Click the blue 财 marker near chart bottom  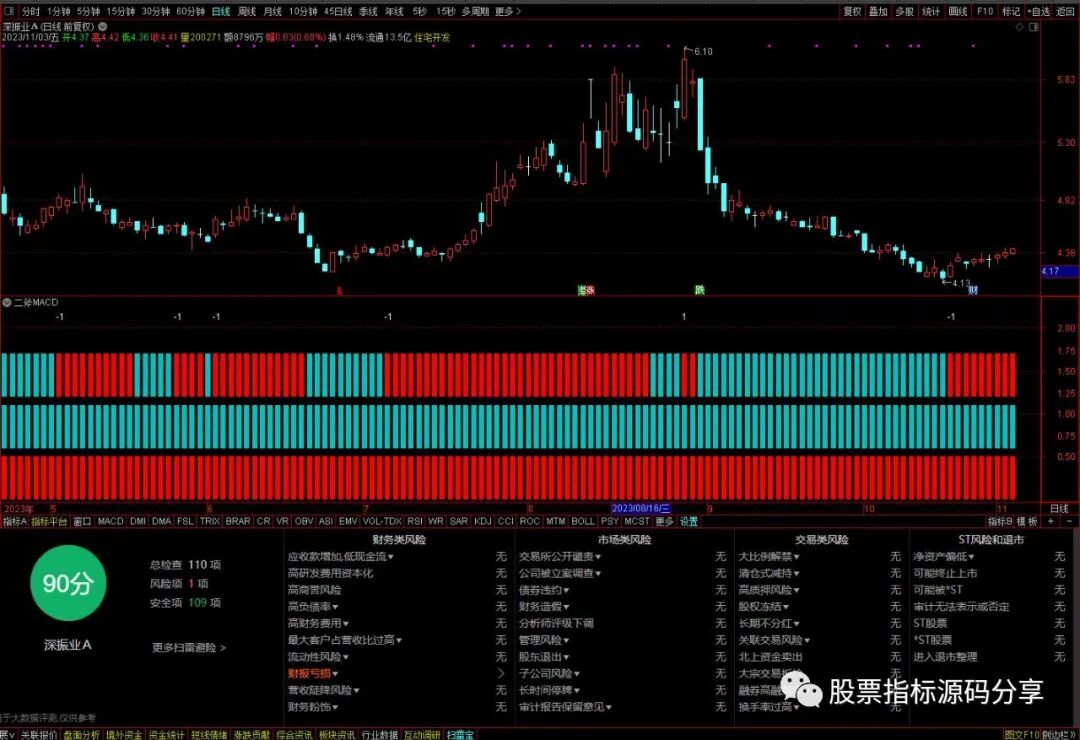pyautogui.click(x=973, y=290)
